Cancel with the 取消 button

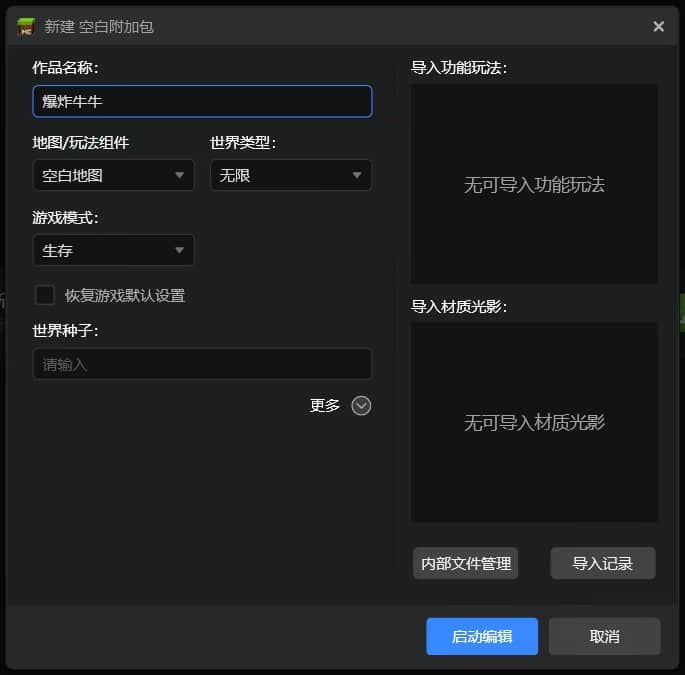click(604, 636)
